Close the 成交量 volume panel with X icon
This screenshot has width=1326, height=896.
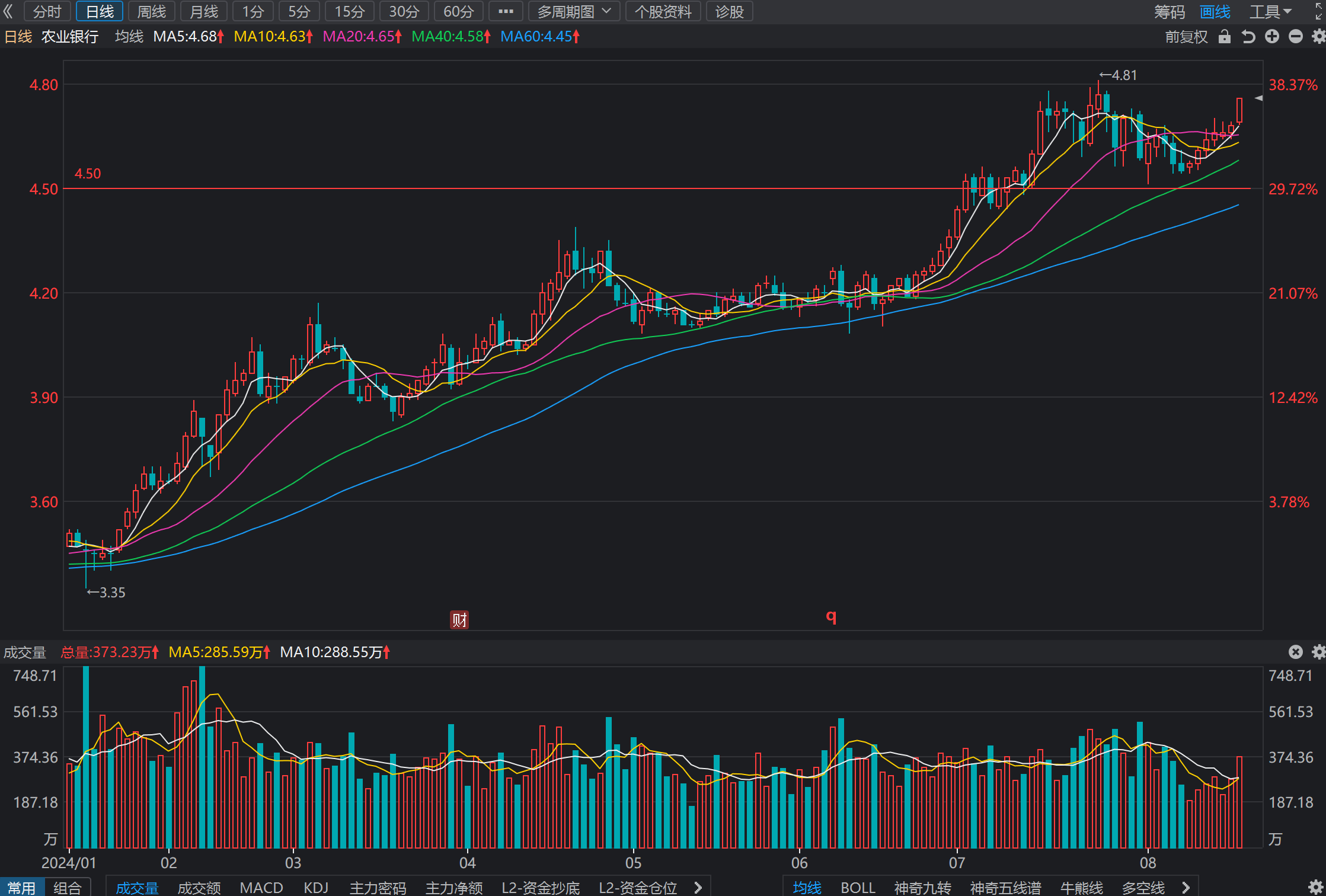1296,652
